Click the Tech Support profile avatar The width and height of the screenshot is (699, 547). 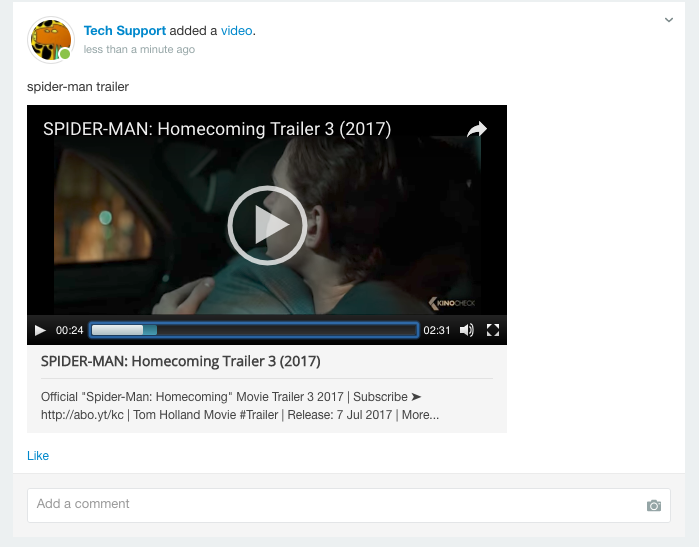[51, 40]
